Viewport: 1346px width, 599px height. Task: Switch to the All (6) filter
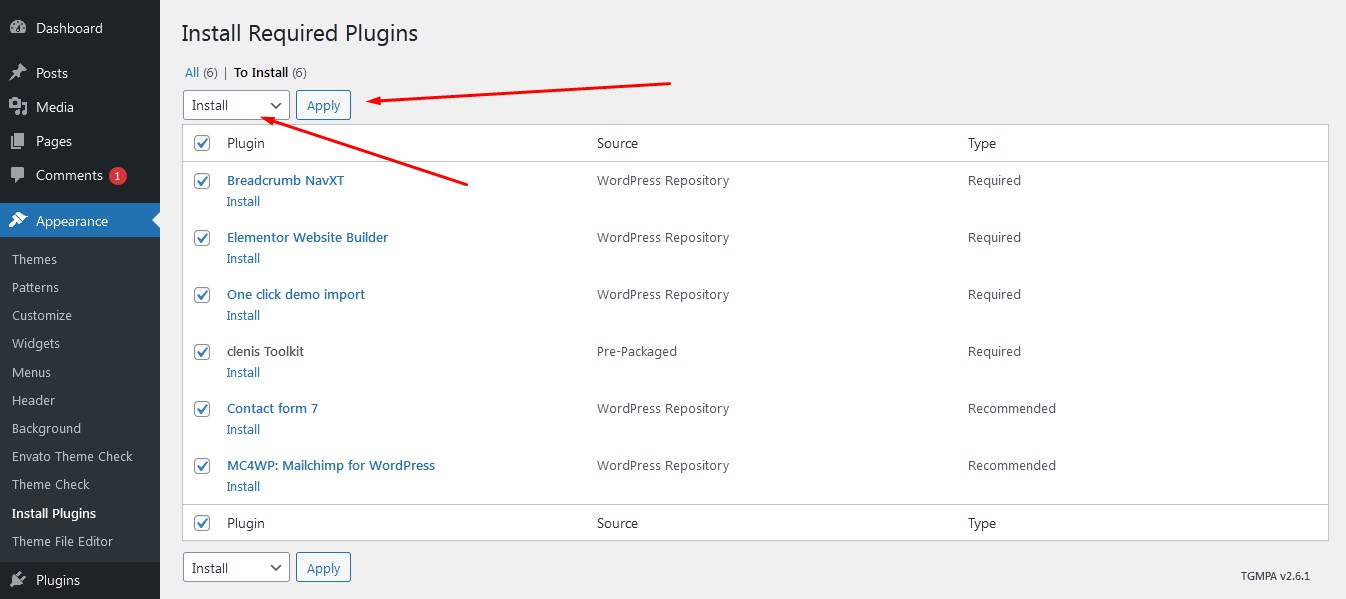tap(192, 72)
